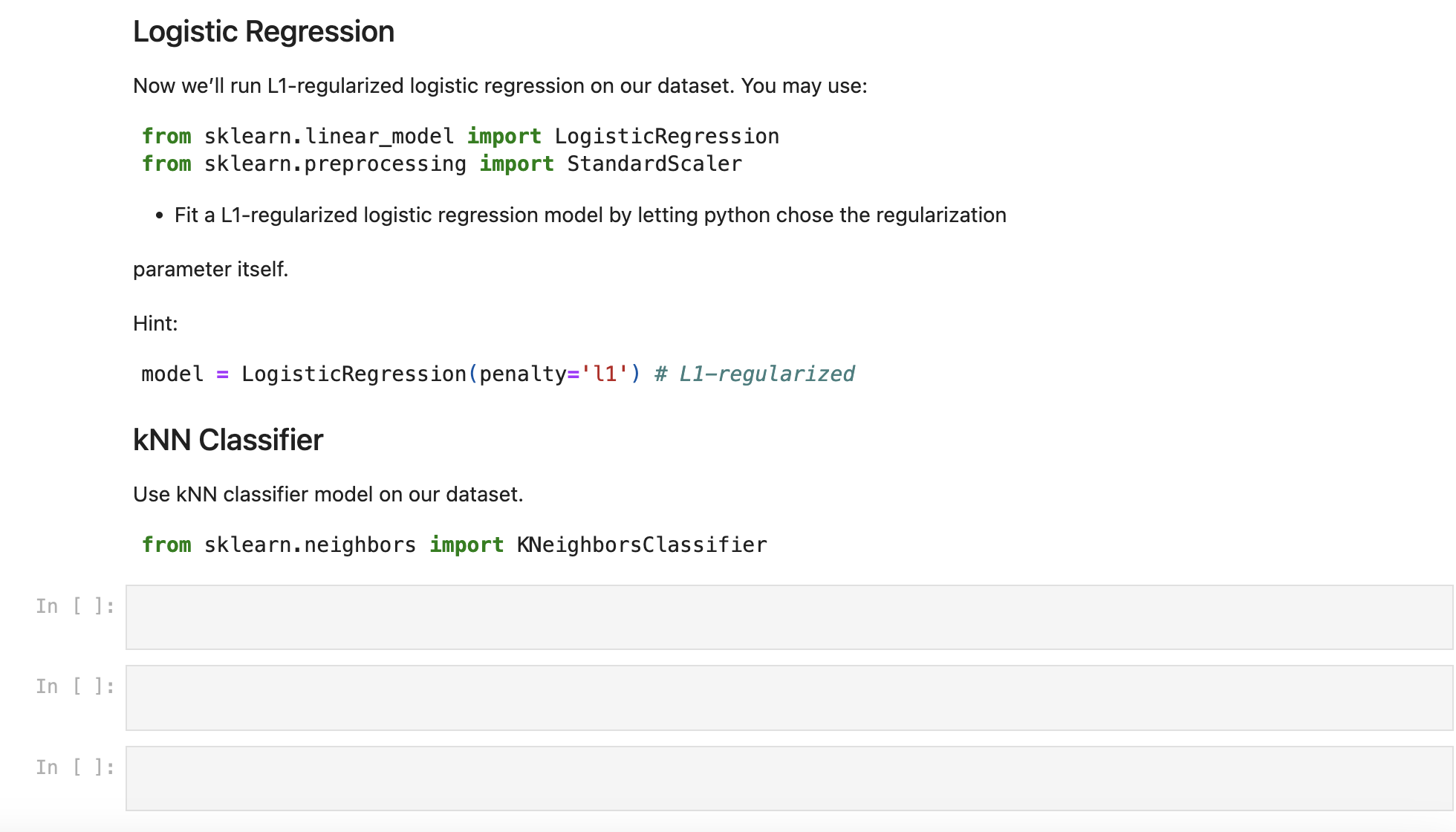This screenshot has width=1456, height=832.
Task: Click inside the third empty code cell
Action: 789,779
